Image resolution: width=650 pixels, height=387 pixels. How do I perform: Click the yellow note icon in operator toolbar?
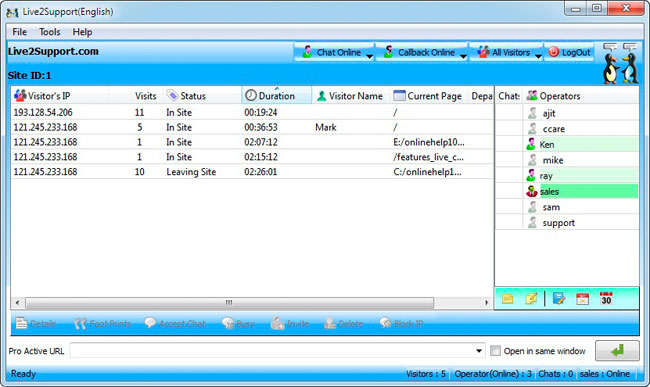coord(508,299)
